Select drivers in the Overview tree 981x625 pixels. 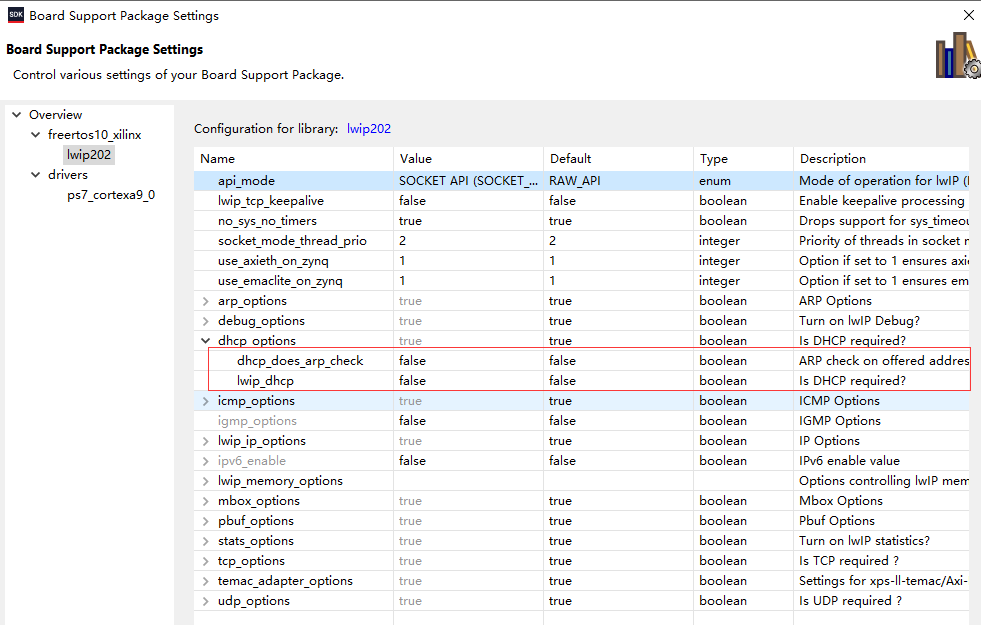67,174
